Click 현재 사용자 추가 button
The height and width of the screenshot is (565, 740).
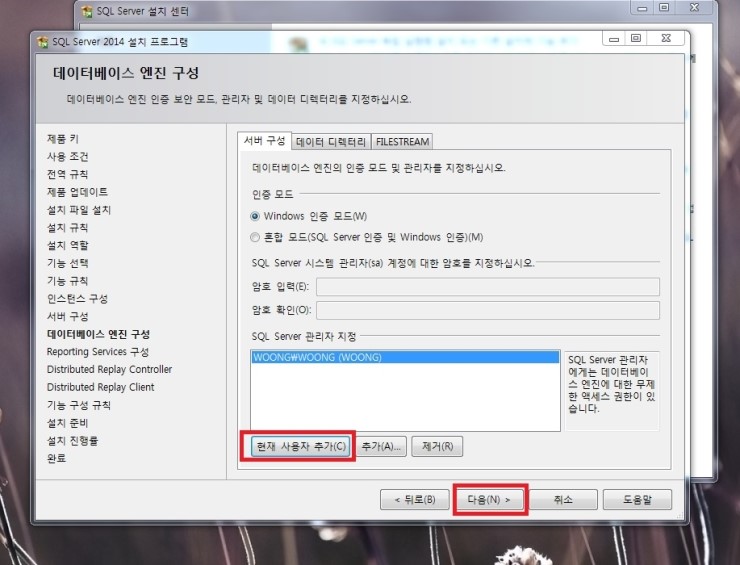pos(301,446)
